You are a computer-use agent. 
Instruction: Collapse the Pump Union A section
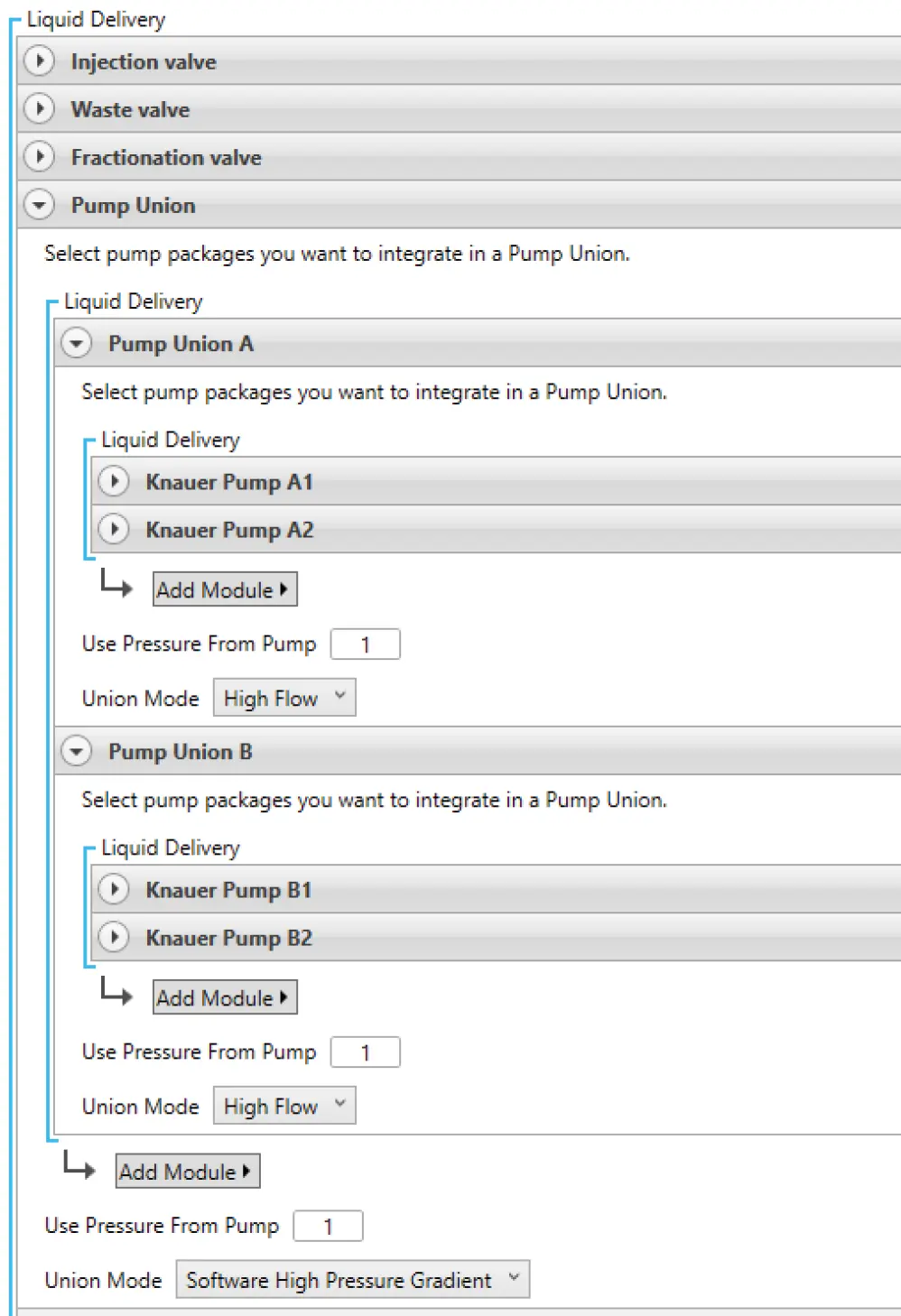tap(77, 343)
